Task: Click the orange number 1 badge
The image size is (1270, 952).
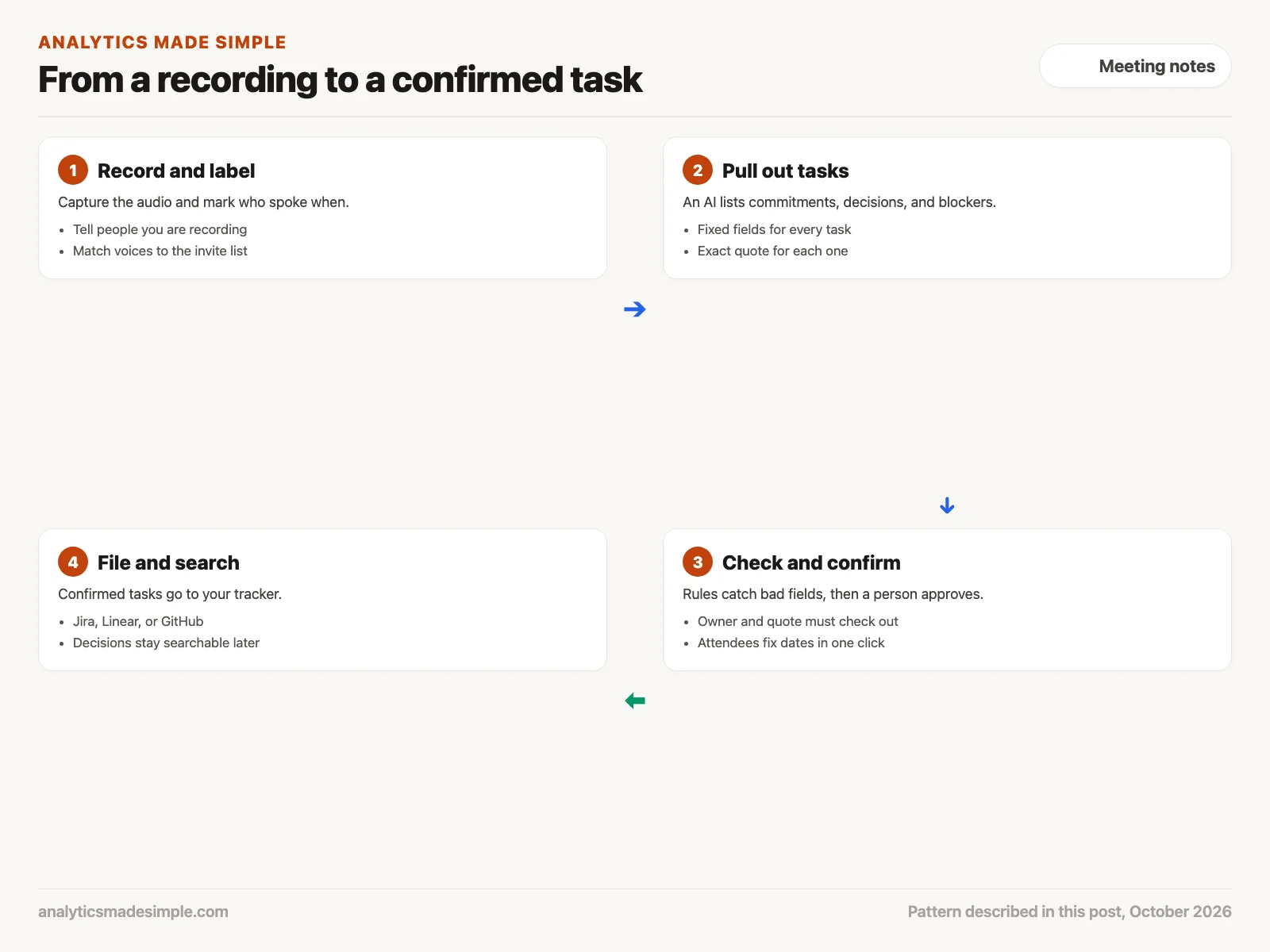Action: click(x=73, y=171)
